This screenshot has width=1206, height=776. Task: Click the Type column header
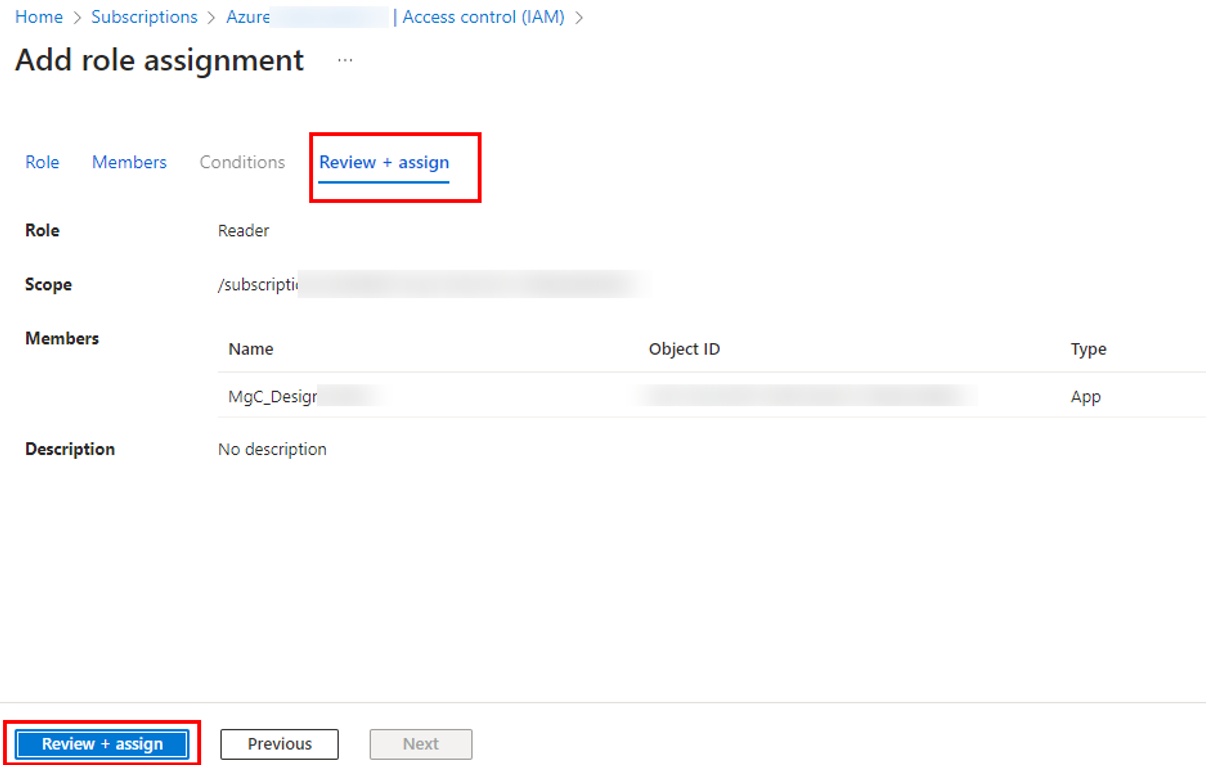point(1088,349)
